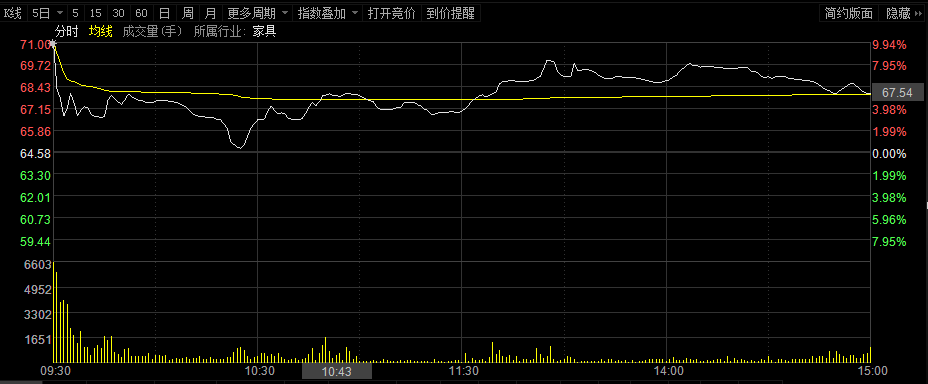This screenshot has width=928, height=384.
Task: Click the red 7.95% percentage label
Action: pos(890,66)
